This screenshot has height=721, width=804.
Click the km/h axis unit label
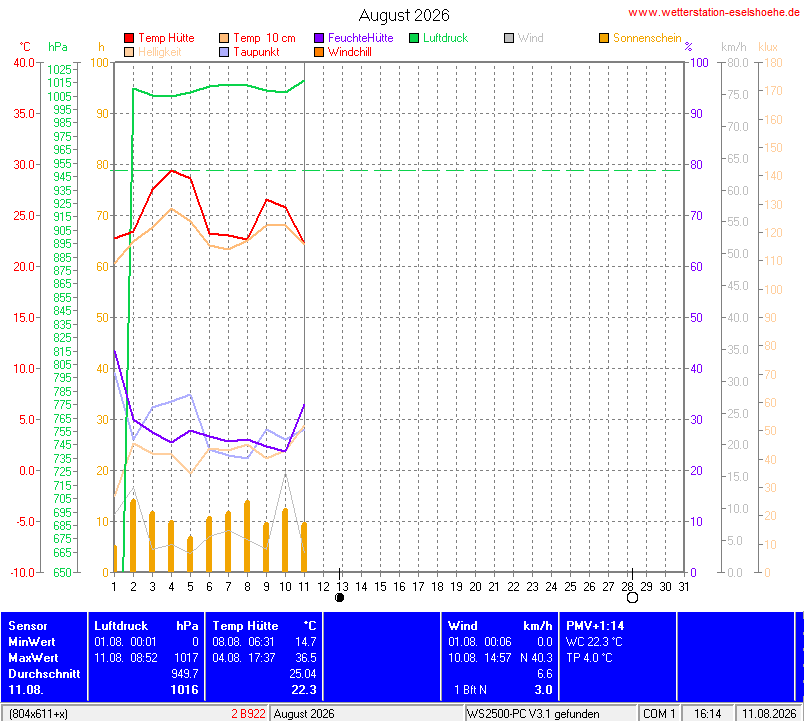point(734,47)
